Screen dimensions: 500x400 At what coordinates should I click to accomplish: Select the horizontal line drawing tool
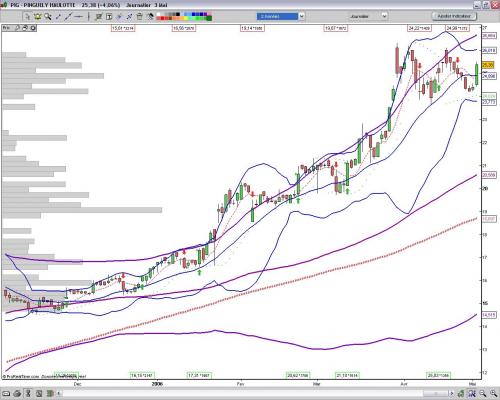pos(79,16)
